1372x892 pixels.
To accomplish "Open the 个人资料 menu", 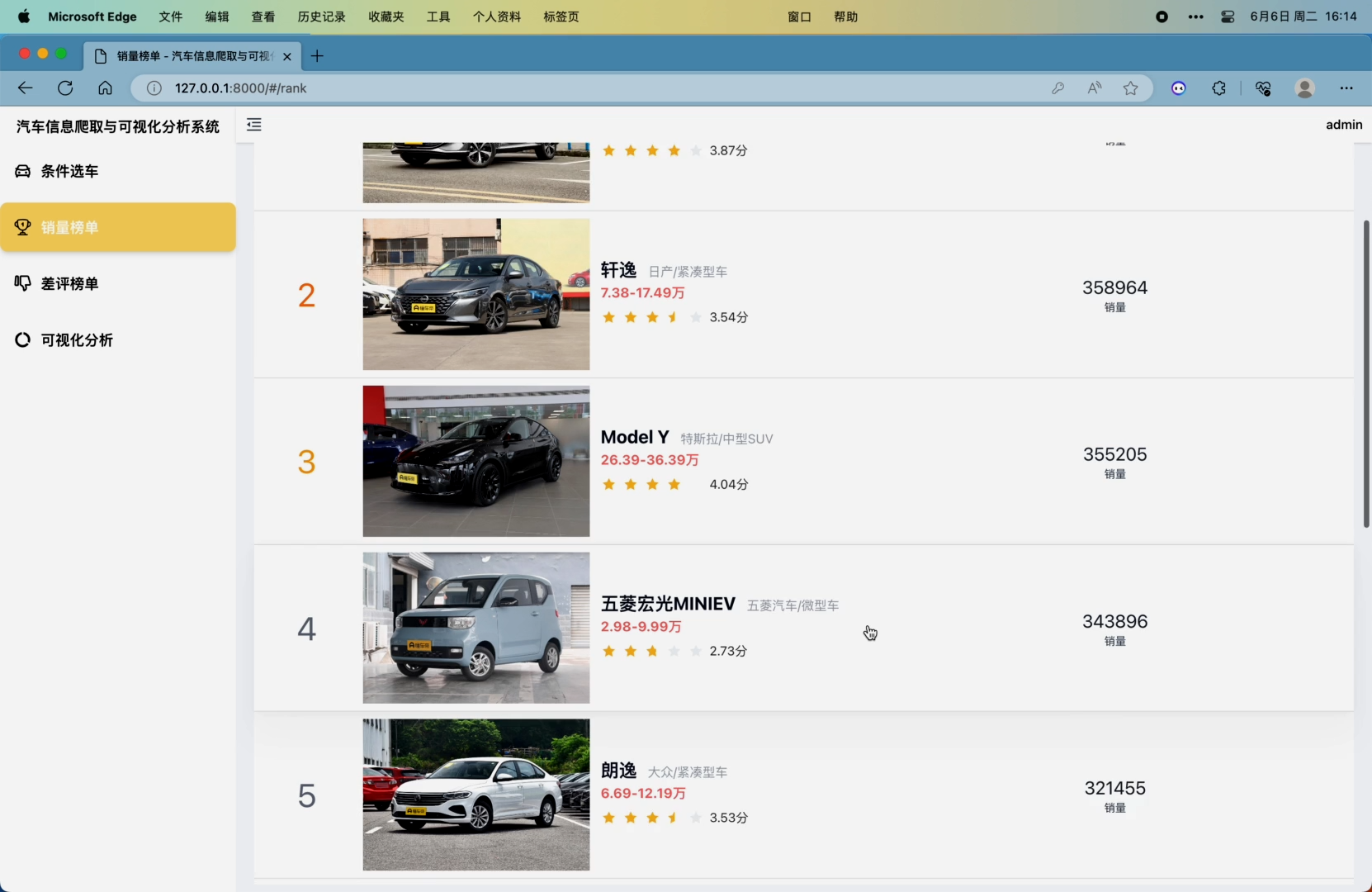I will click(x=497, y=17).
